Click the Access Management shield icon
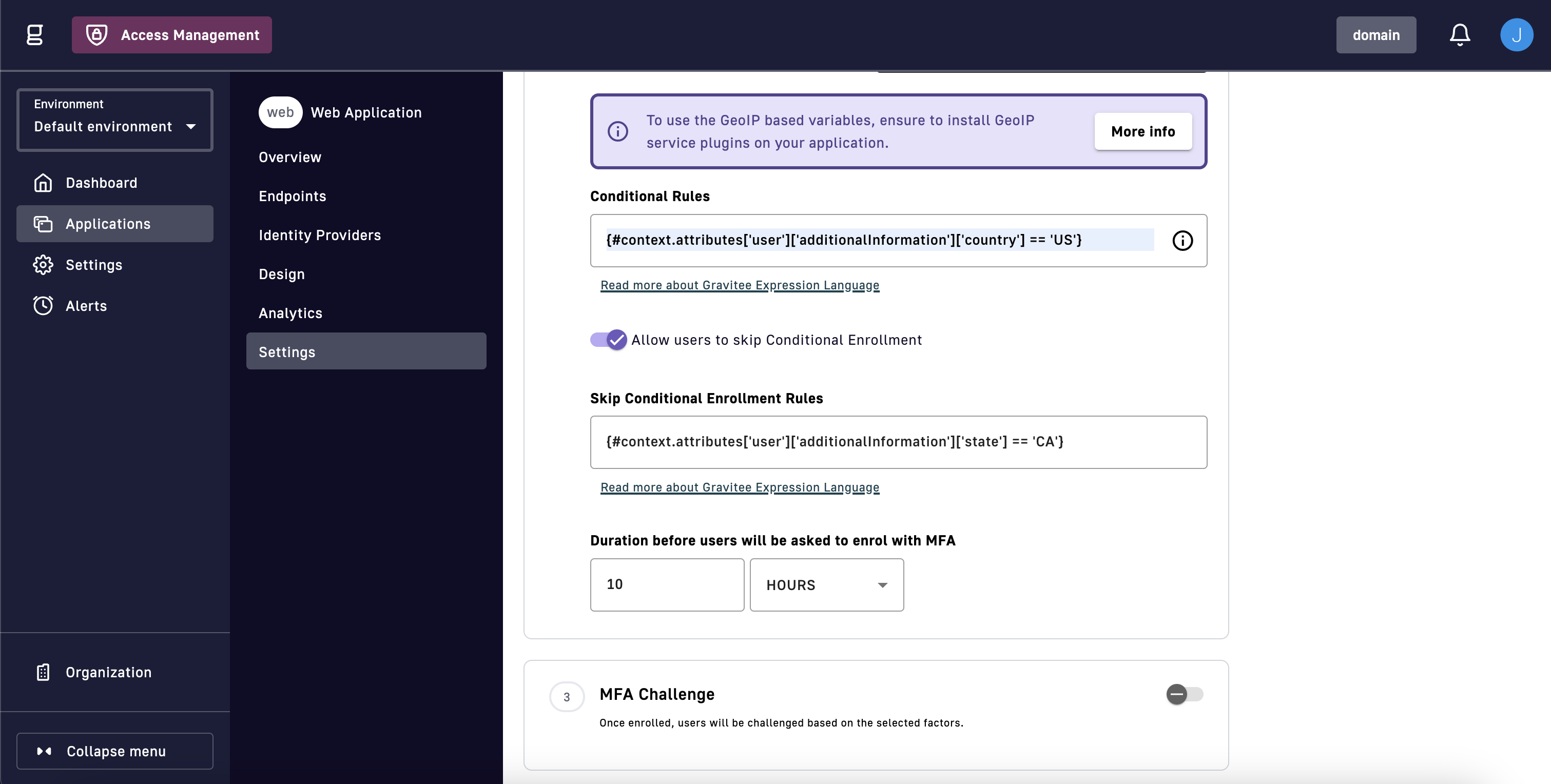 96,35
